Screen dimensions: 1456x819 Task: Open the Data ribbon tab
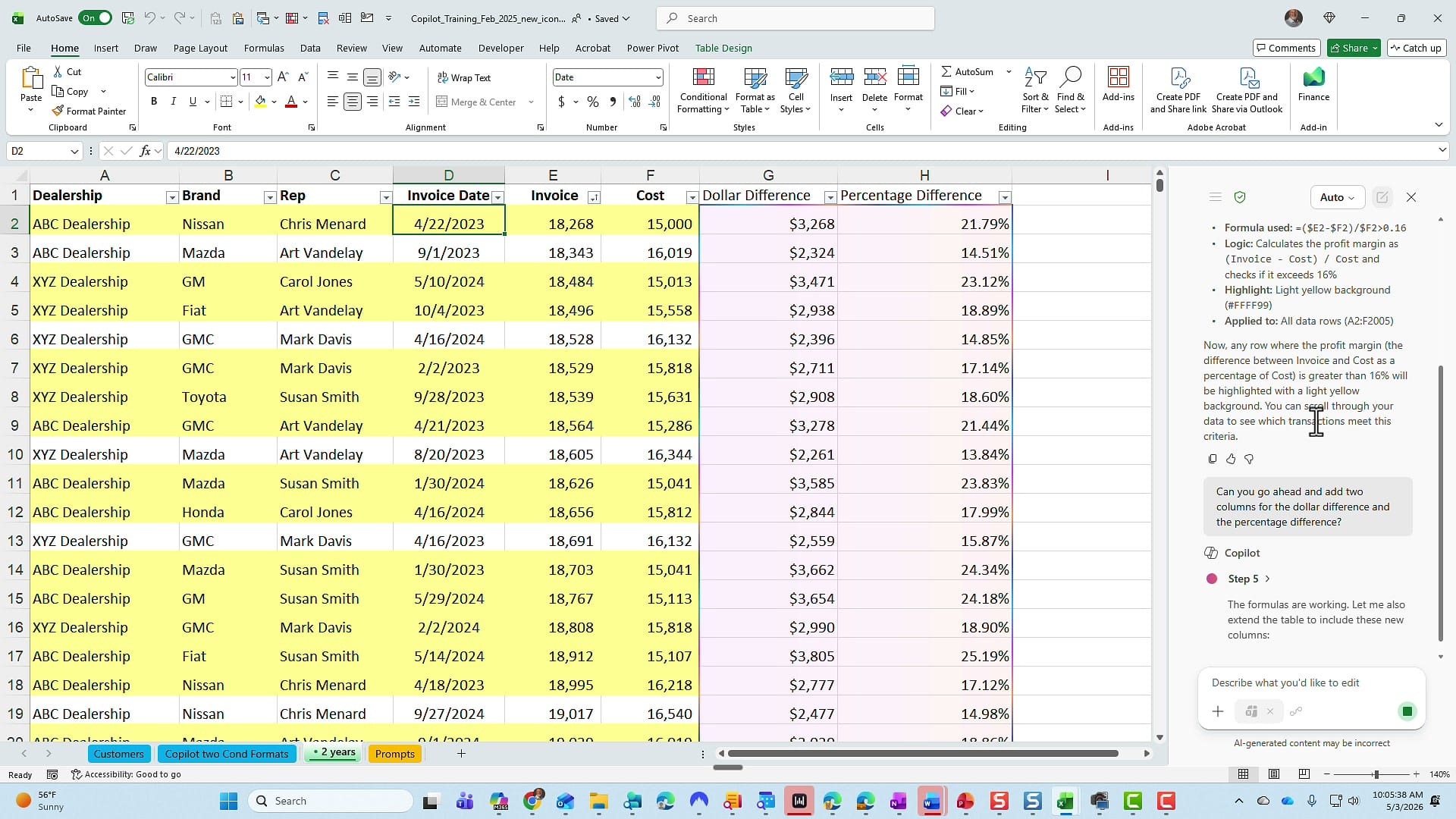click(310, 48)
